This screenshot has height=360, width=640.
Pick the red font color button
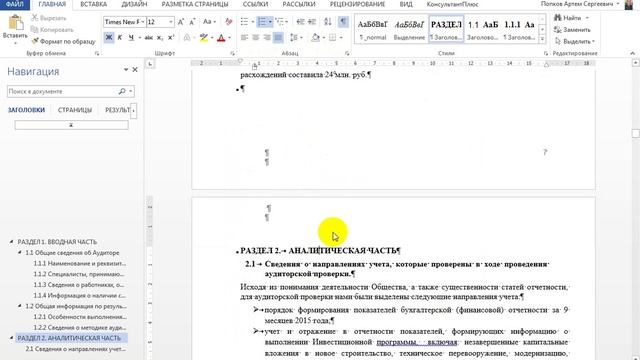click(x=221, y=38)
